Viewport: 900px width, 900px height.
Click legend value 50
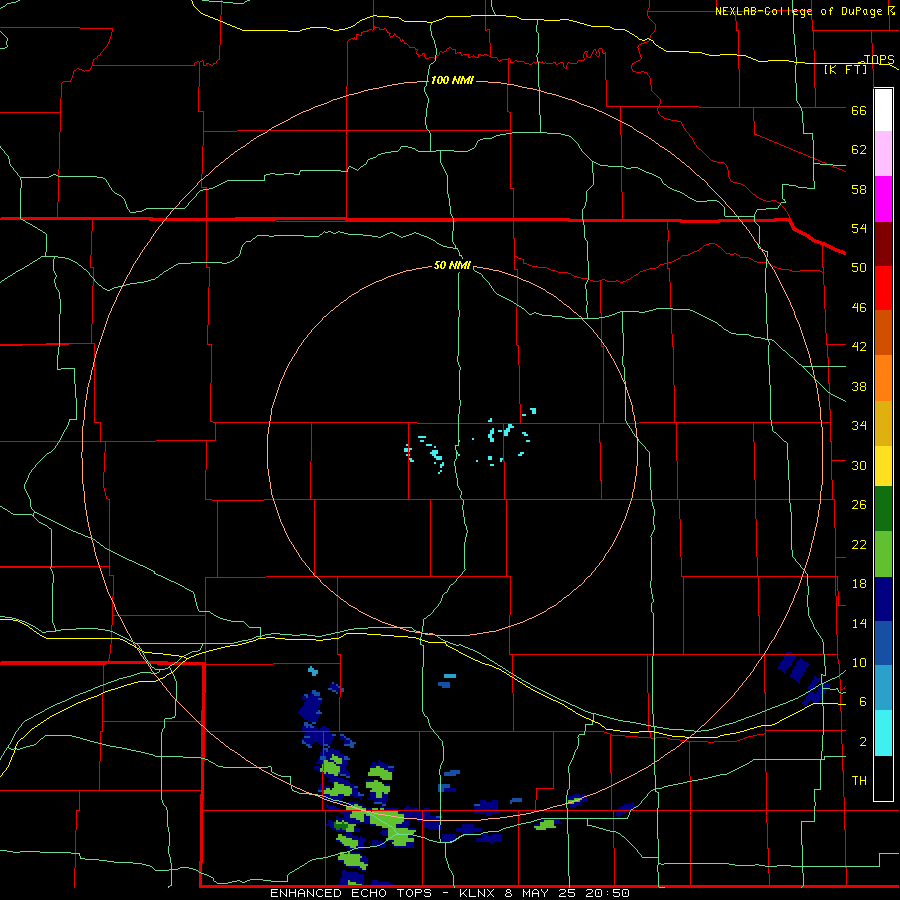859,268
